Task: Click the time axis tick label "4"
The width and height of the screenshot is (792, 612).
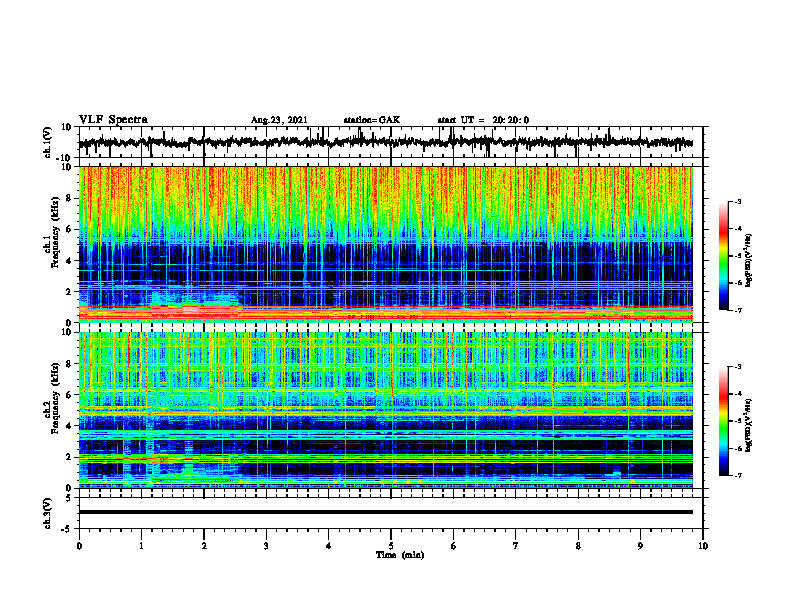Action: 328,546
